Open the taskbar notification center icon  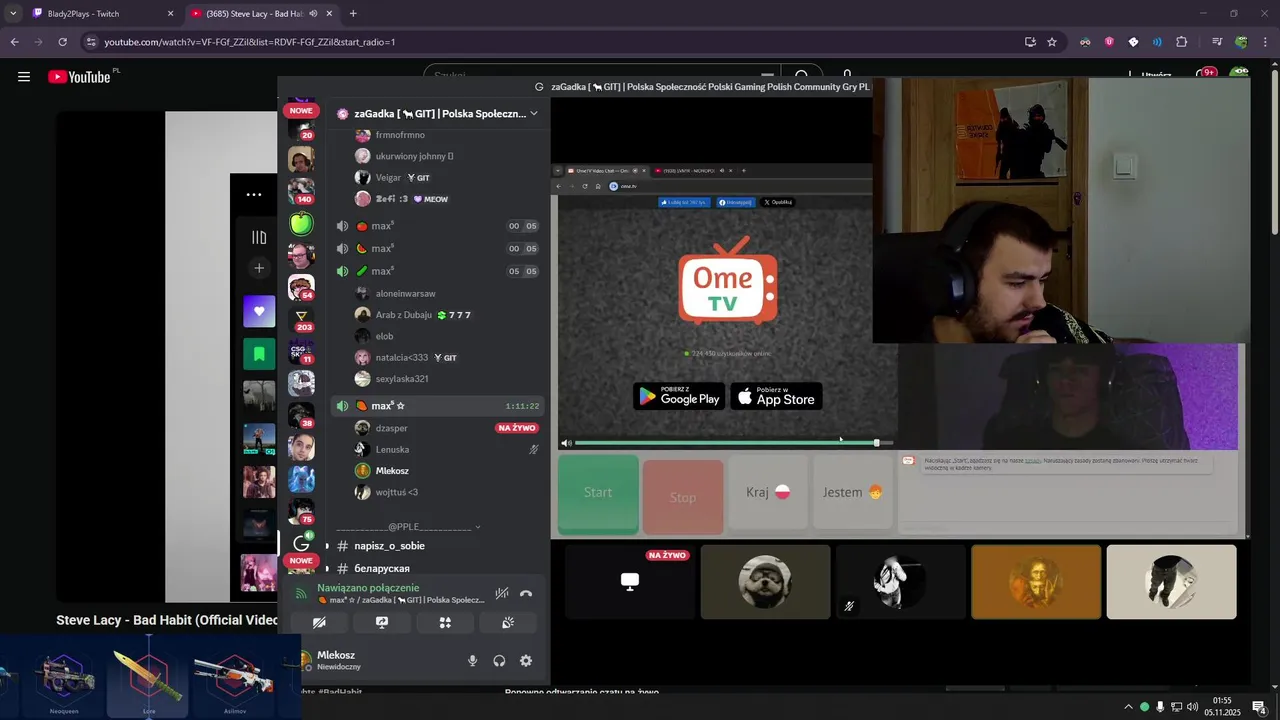1259,707
